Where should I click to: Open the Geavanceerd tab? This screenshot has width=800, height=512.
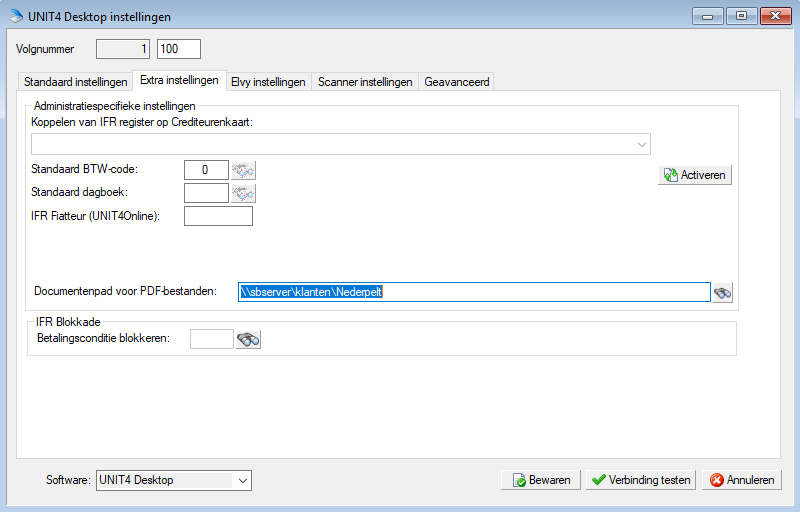[457, 82]
